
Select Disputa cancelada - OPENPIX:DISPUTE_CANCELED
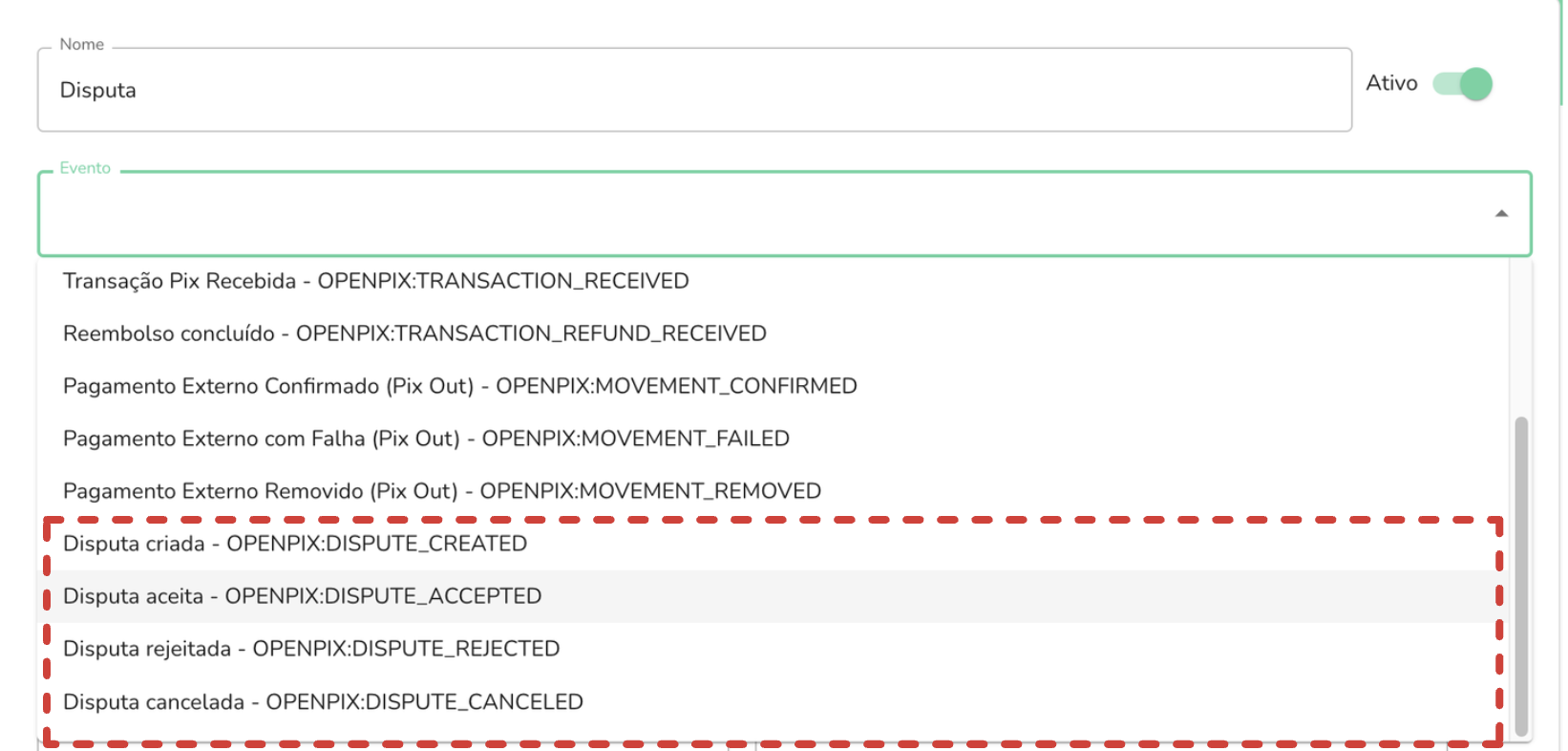point(322,700)
